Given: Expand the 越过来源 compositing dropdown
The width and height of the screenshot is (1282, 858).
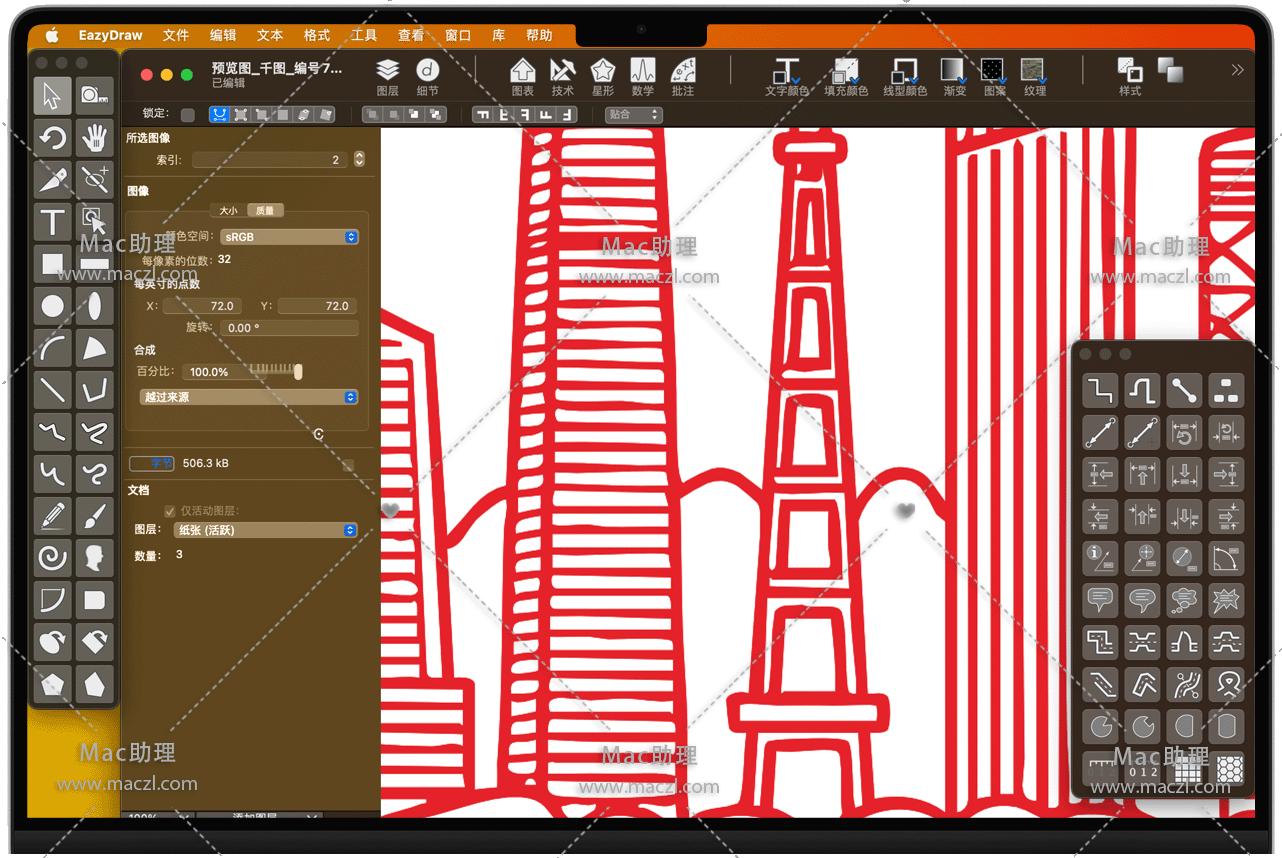Looking at the screenshot, I should [249, 397].
